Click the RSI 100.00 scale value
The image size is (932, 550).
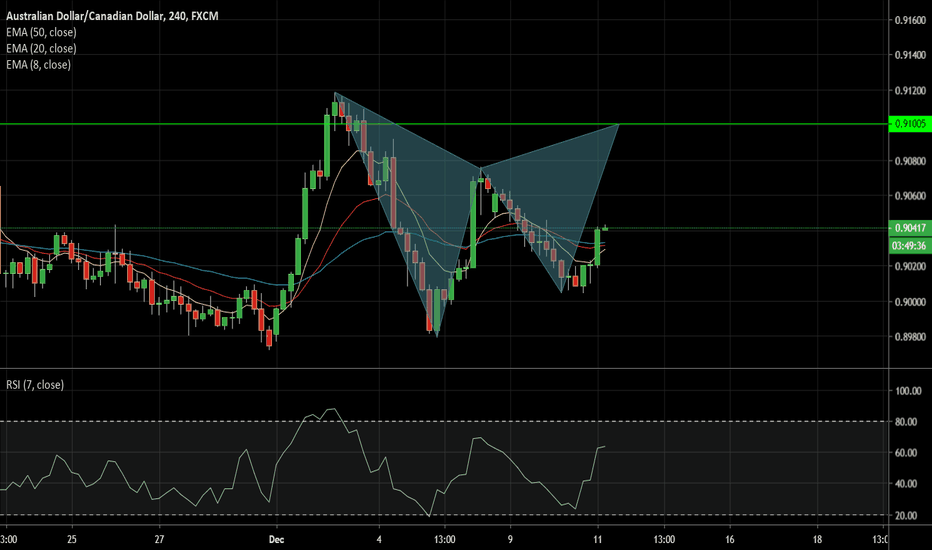pos(909,391)
